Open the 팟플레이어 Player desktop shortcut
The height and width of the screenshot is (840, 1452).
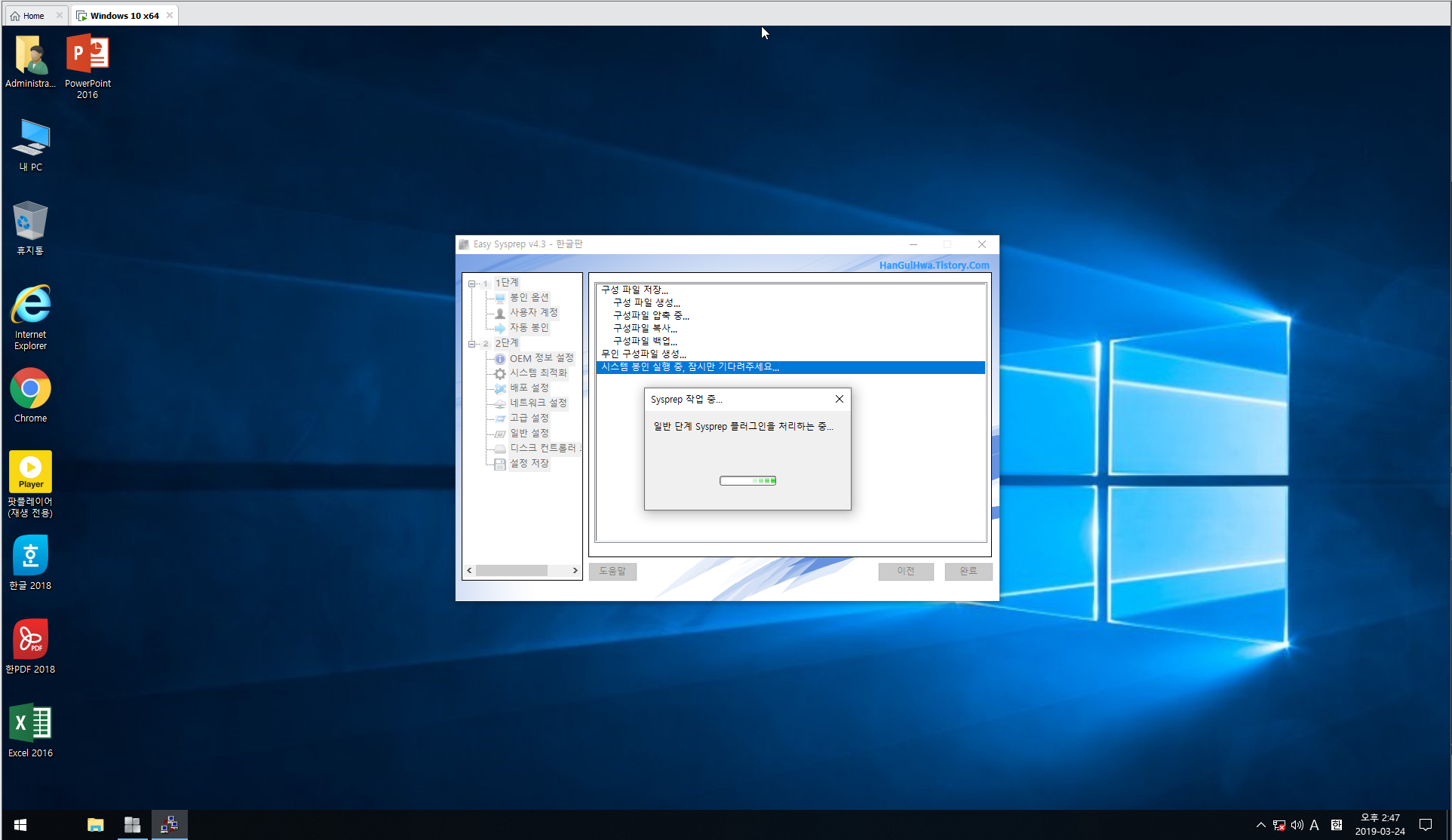click(30, 484)
